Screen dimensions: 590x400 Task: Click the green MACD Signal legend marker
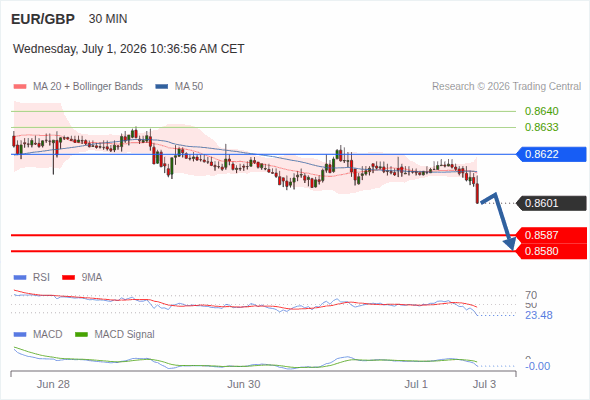coord(82,335)
